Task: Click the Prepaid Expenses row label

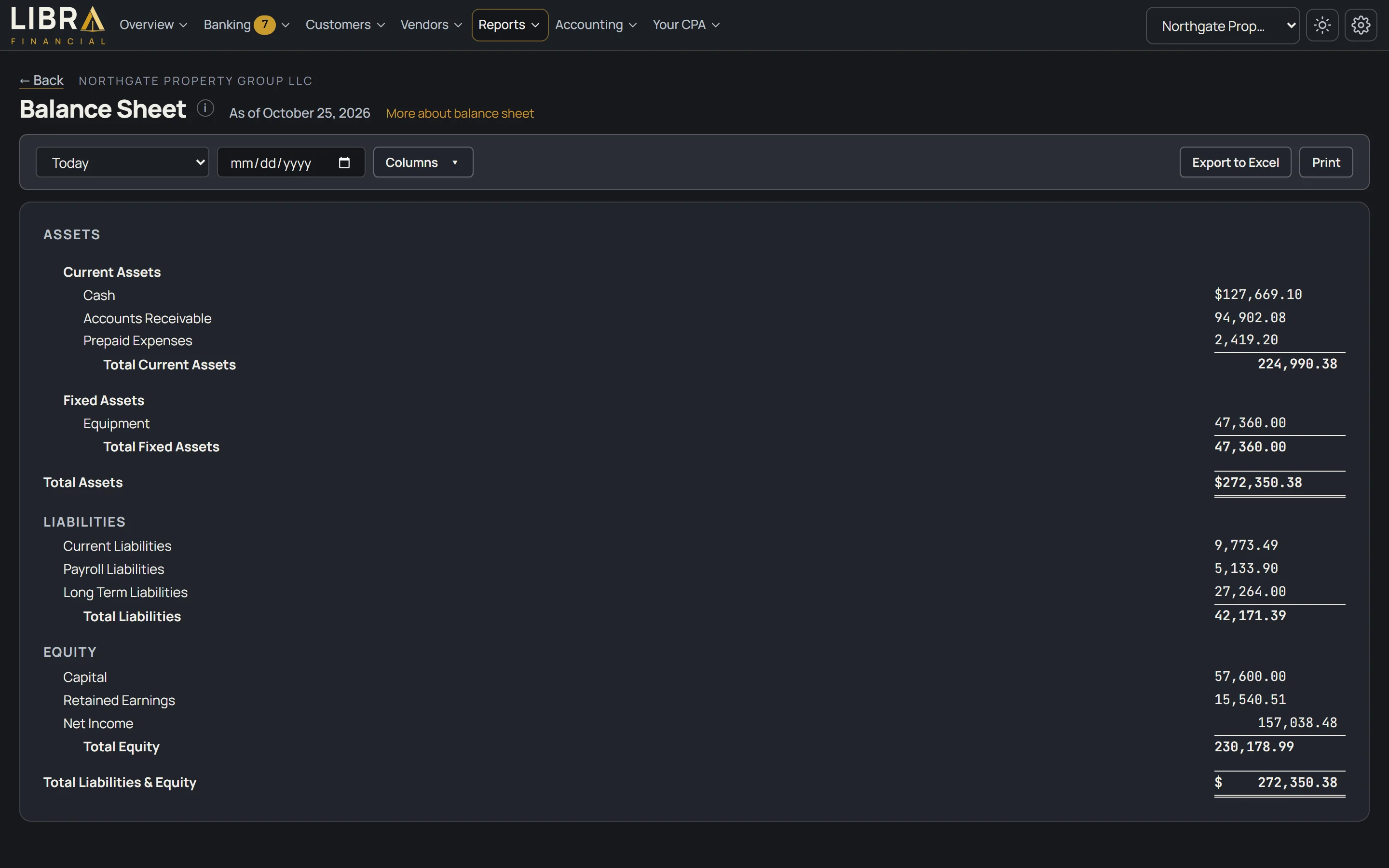Action: click(x=138, y=341)
